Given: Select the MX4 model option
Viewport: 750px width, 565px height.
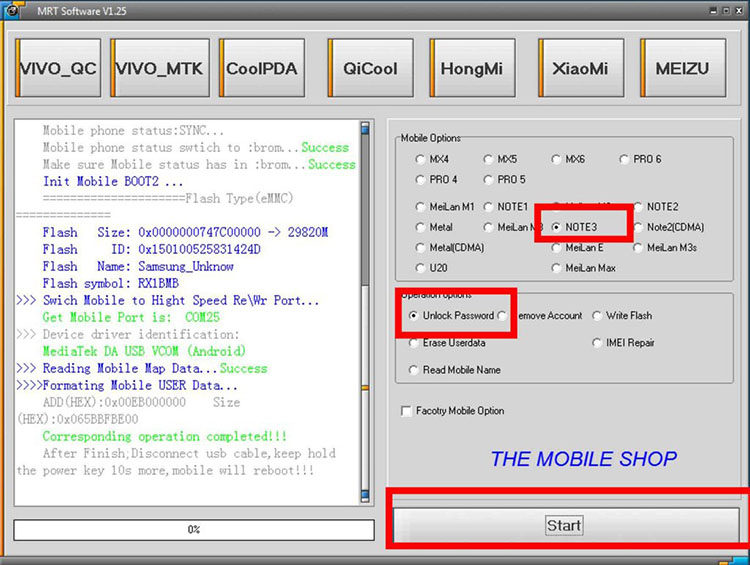Looking at the screenshot, I should (432, 159).
